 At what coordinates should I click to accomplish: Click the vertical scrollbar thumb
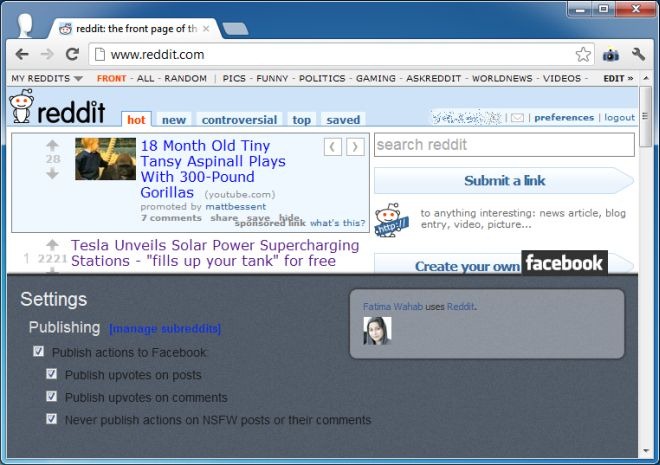645,117
